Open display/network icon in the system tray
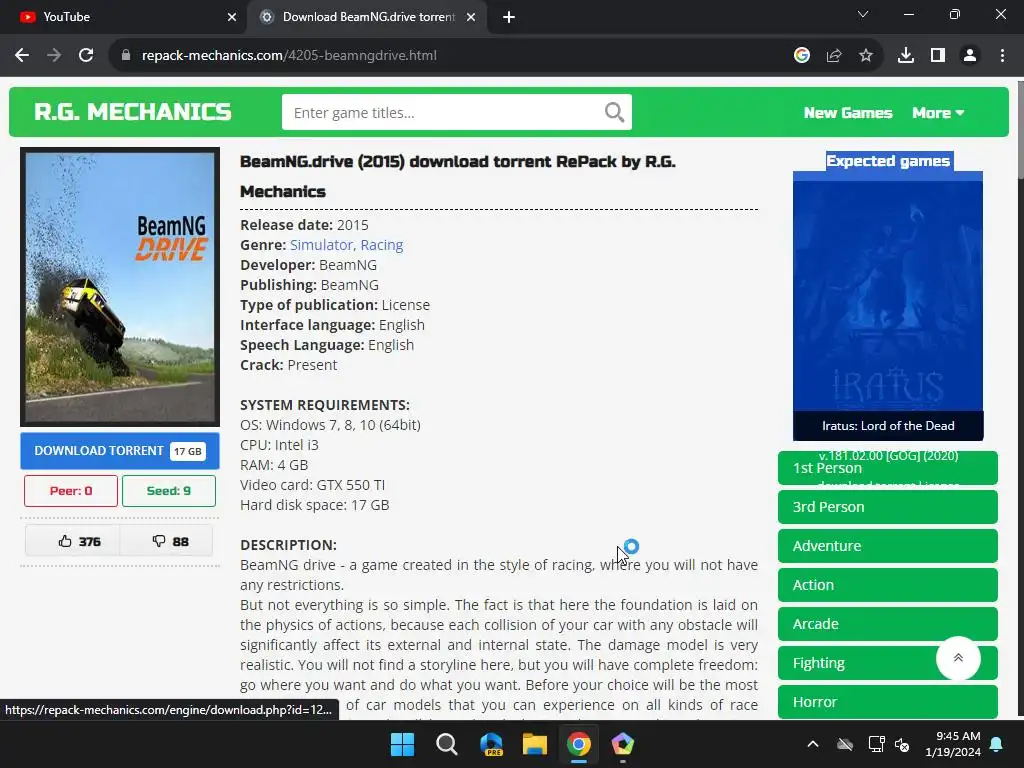The height and width of the screenshot is (768, 1024). pos(876,744)
